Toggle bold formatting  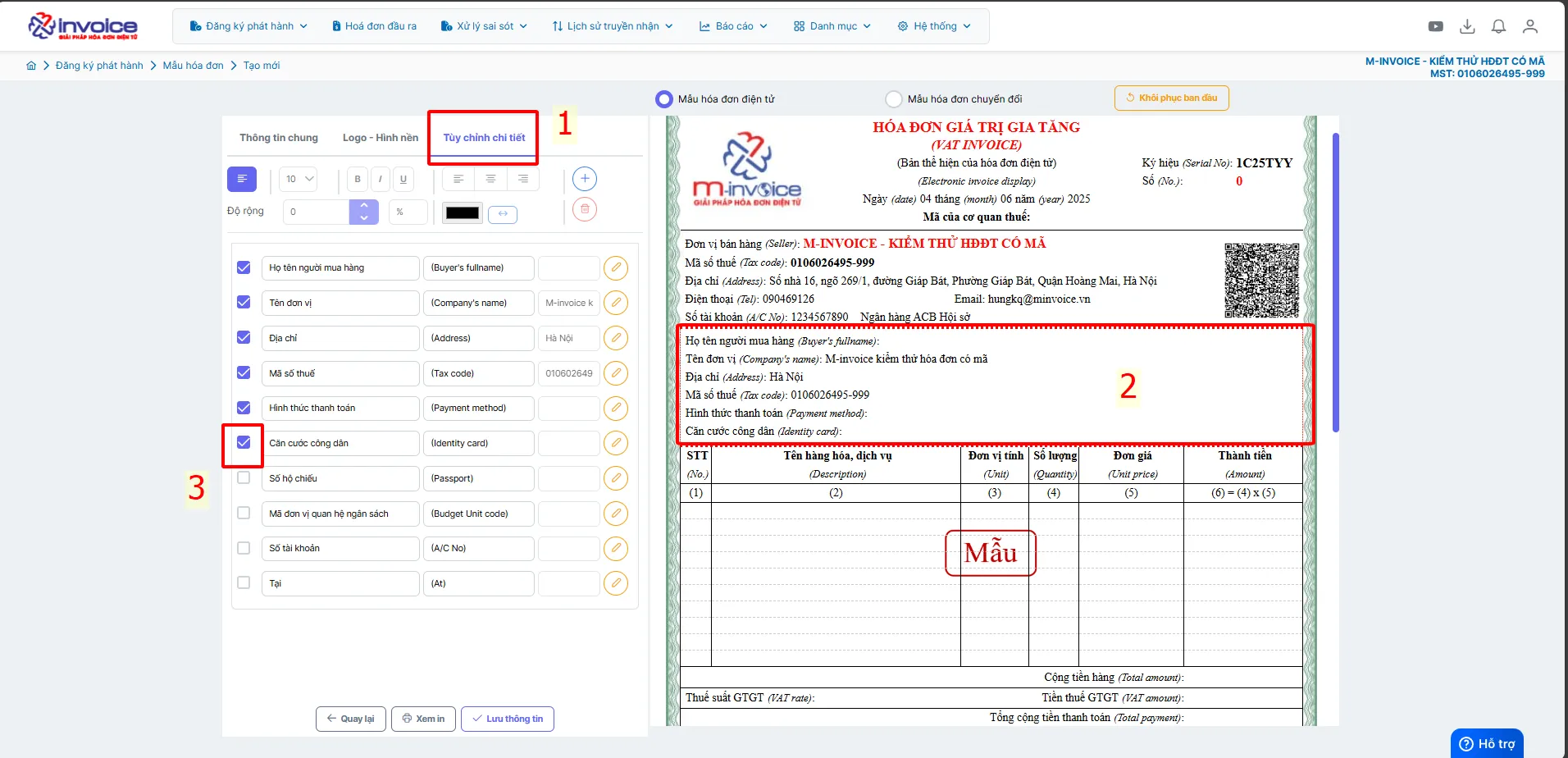[x=357, y=179]
